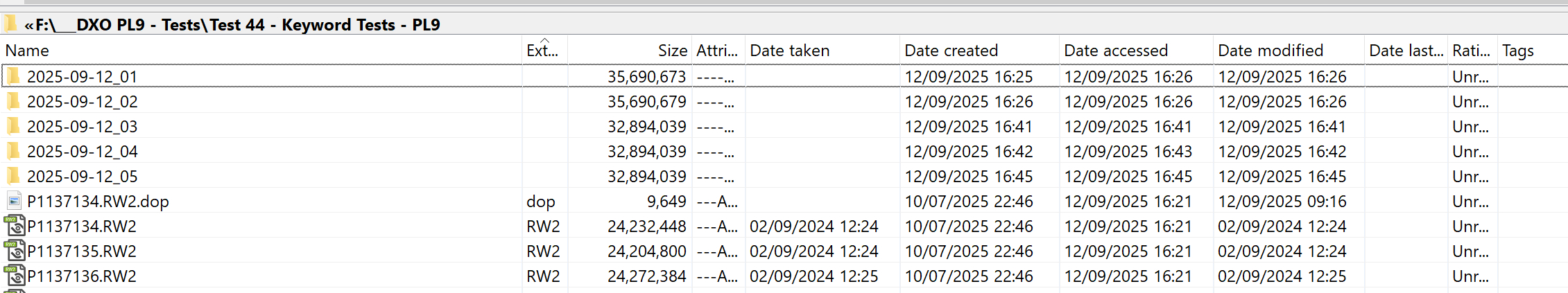Sort by the Size column header
The height and width of the screenshot is (293, 1568).
tap(672, 51)
